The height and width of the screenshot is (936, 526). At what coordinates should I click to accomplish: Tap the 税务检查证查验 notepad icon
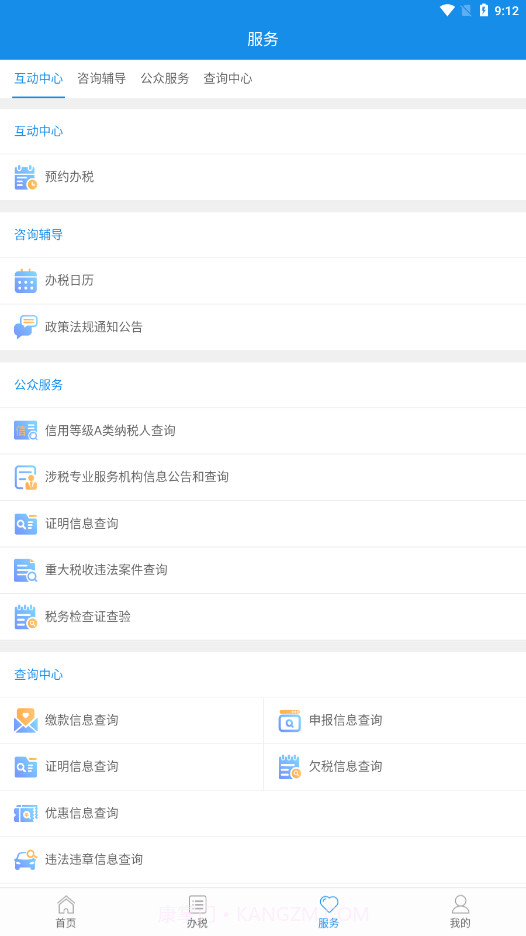[x=26, y=617]
